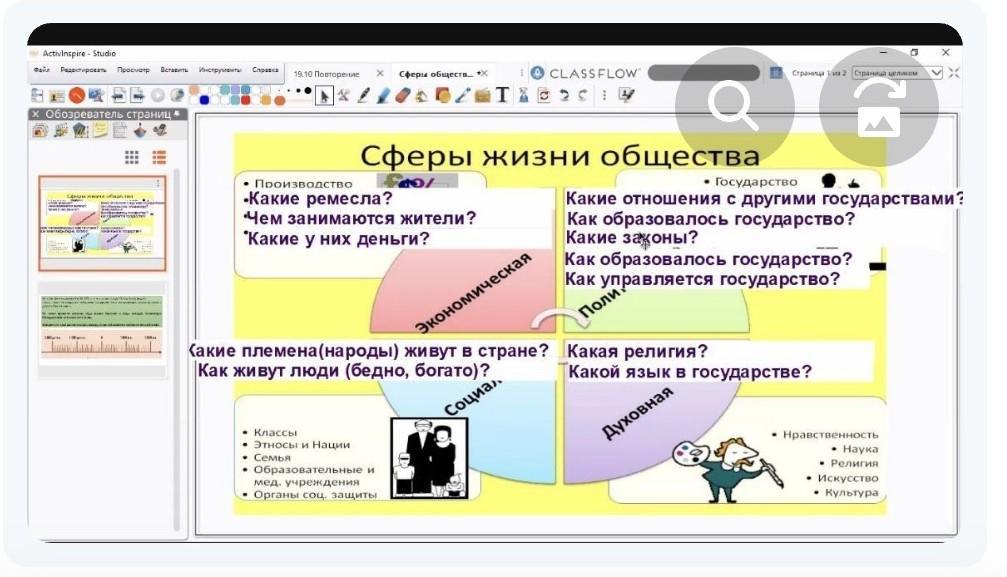
Task: Click the Insert media from file icon
Action: [482, 96]
